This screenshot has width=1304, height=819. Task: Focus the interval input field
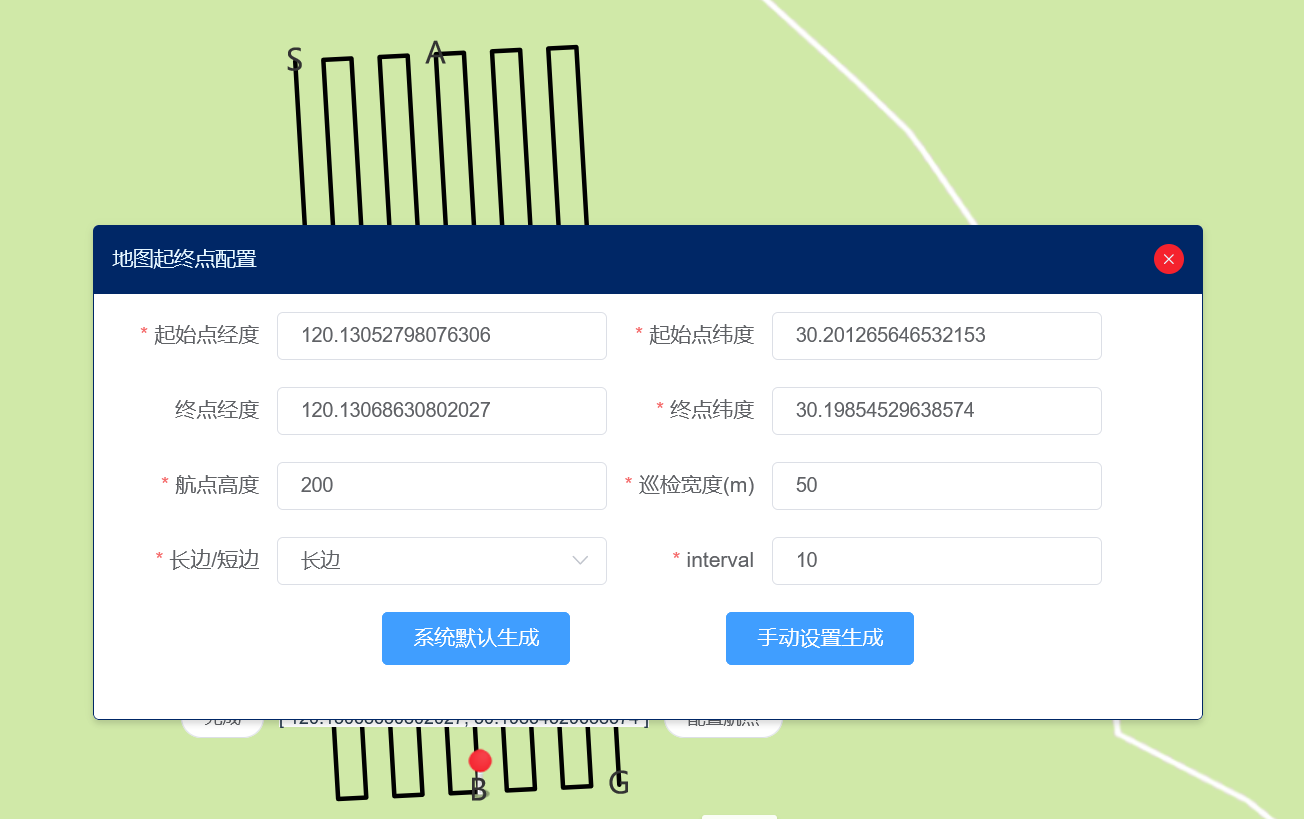936,561
